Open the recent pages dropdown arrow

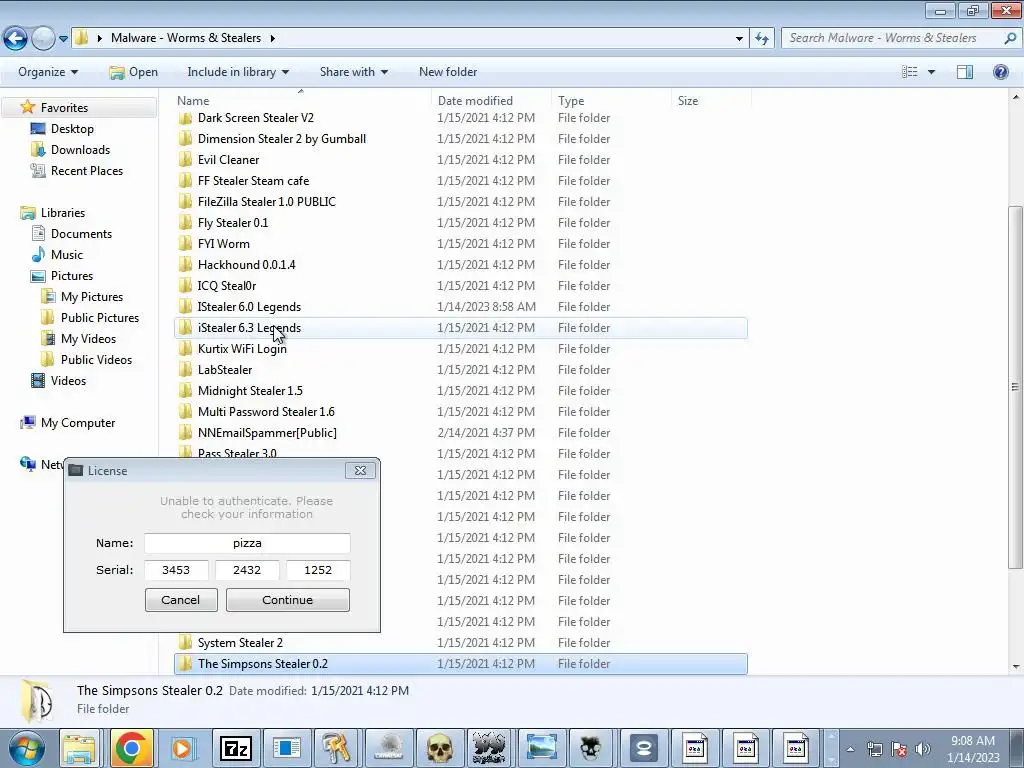pyautogui.click(x=63, y=39)
